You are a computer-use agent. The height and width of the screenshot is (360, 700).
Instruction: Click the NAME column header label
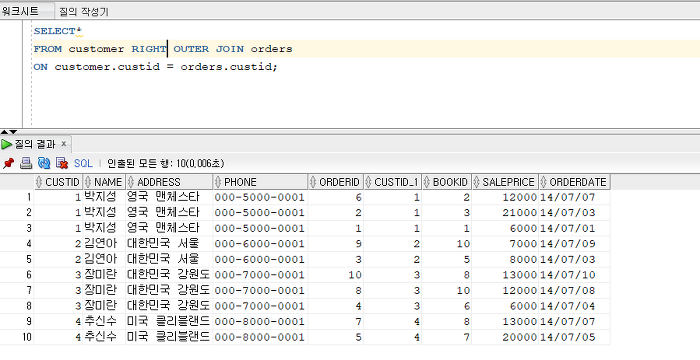[108, 182]
